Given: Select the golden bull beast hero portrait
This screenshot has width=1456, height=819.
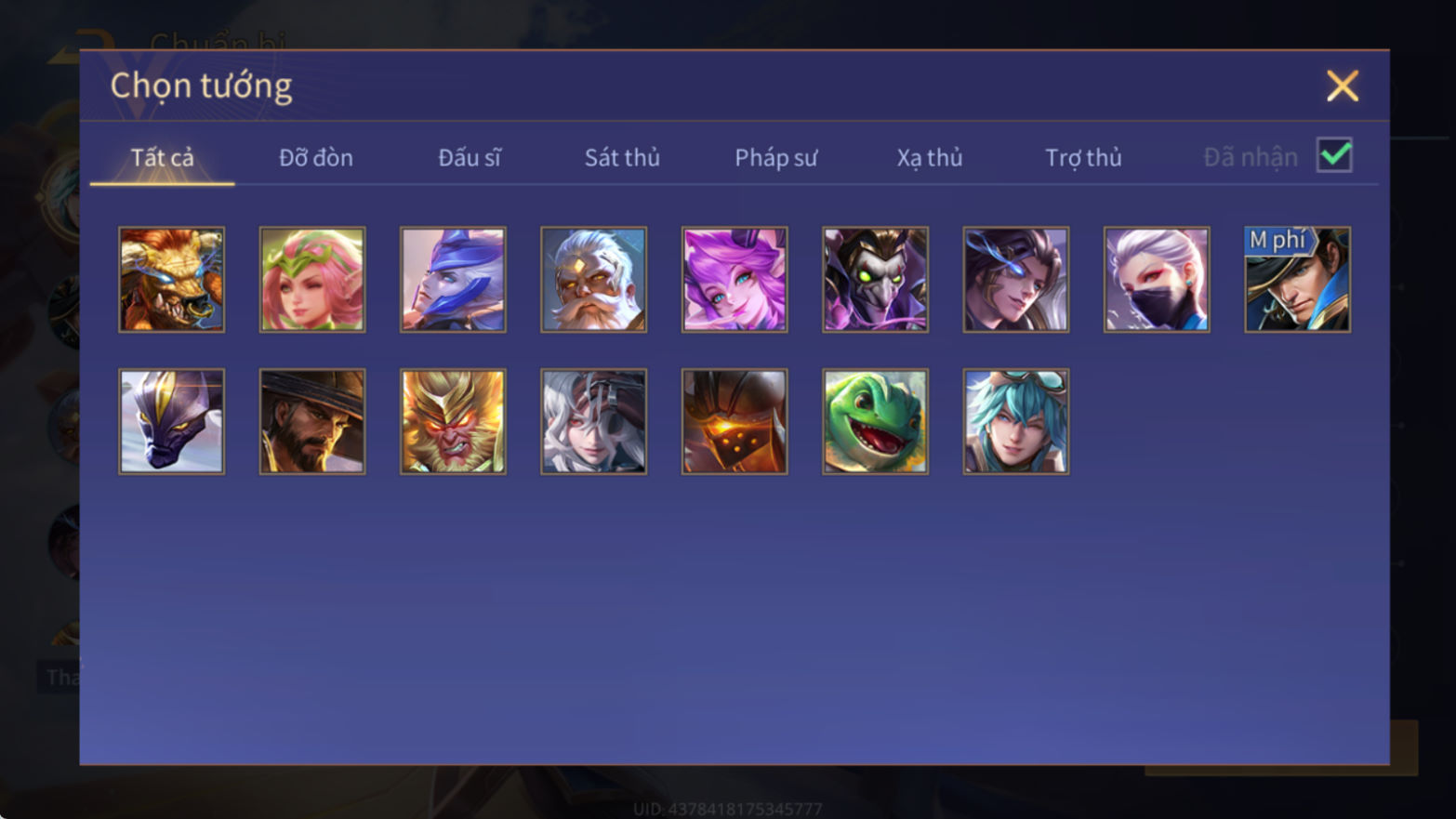Looking at the screenshot, I should [x=171, y=280].
